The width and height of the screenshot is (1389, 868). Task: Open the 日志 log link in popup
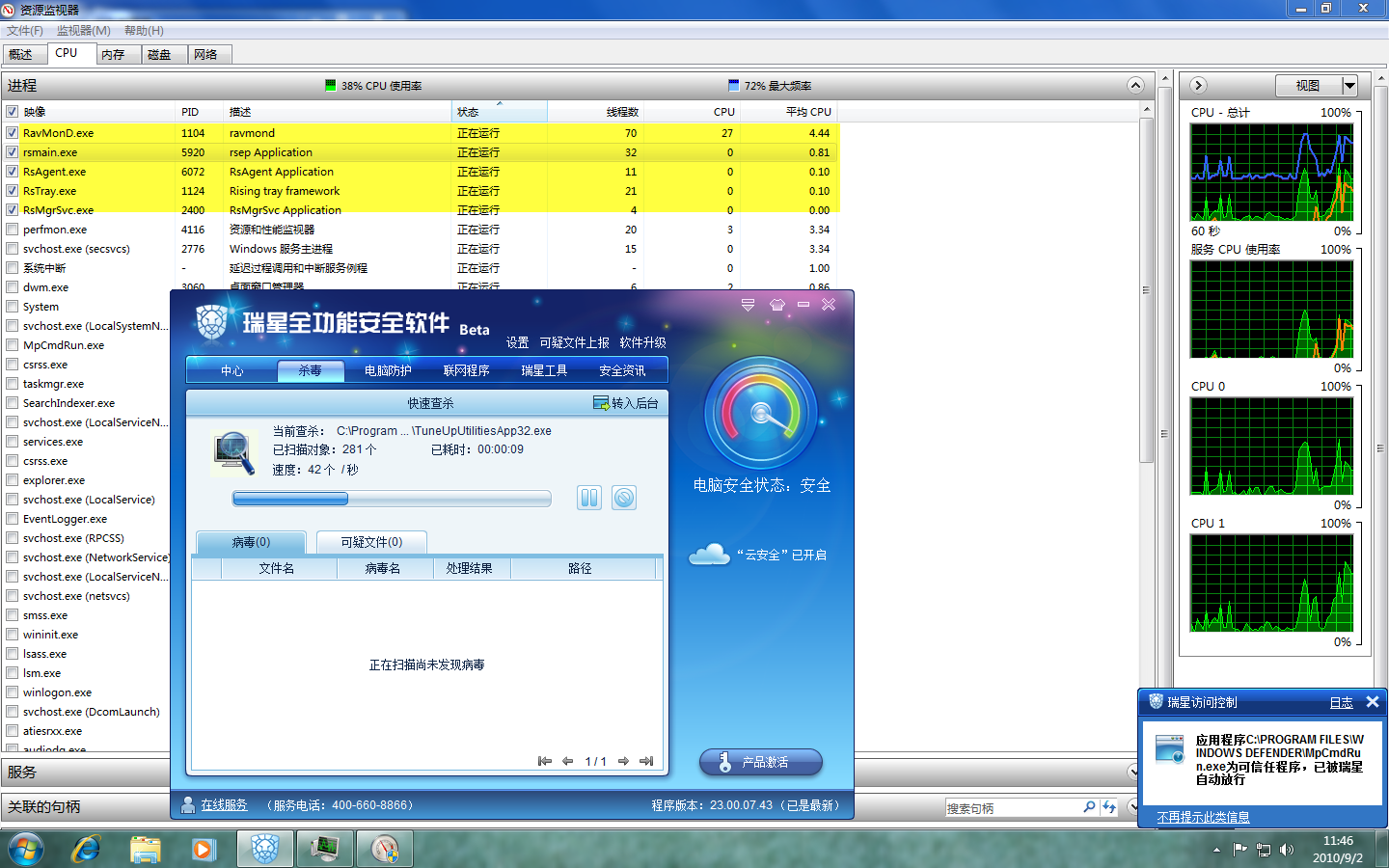(x=1341, y=702)
